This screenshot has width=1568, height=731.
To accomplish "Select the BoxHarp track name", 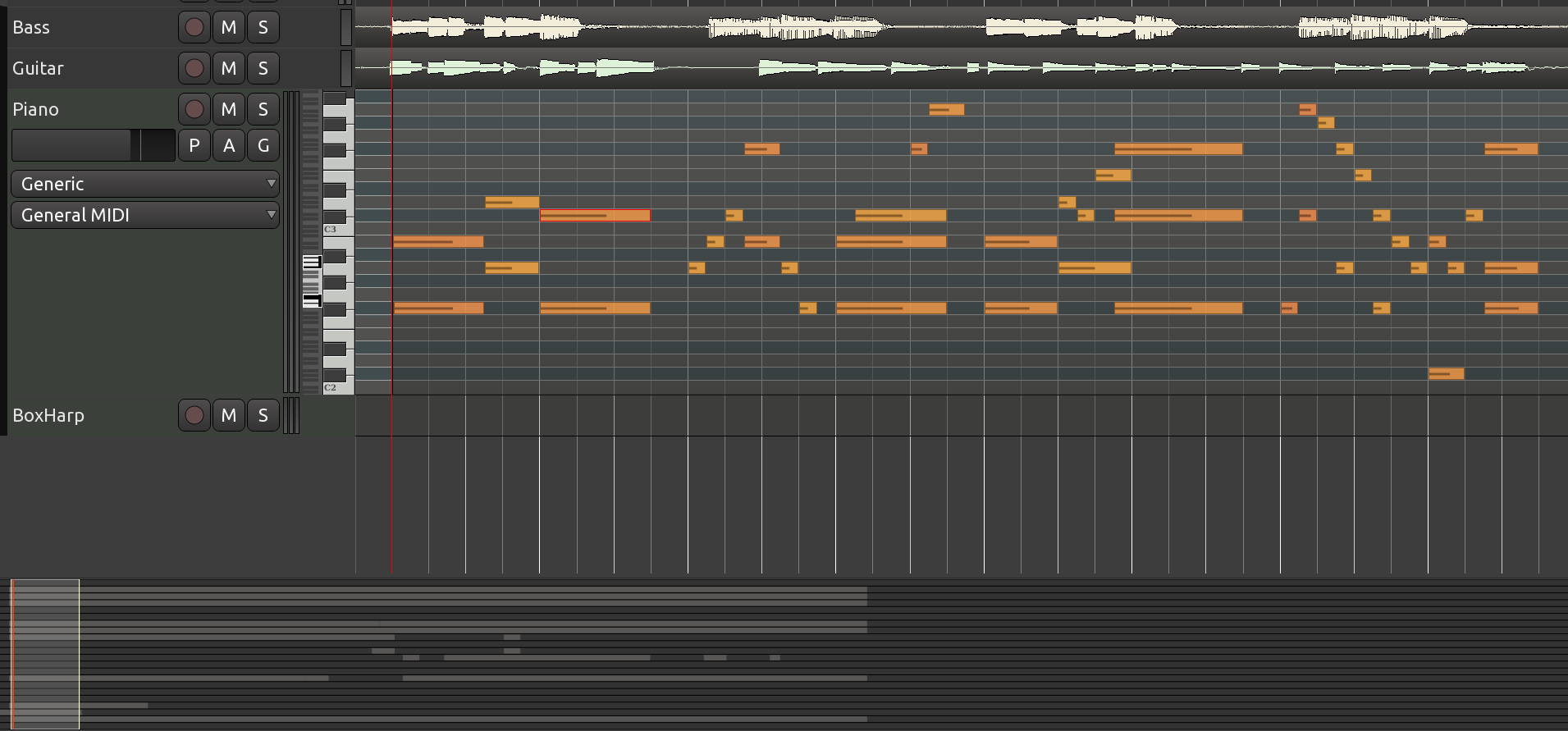I will click(x=48, y=415).
